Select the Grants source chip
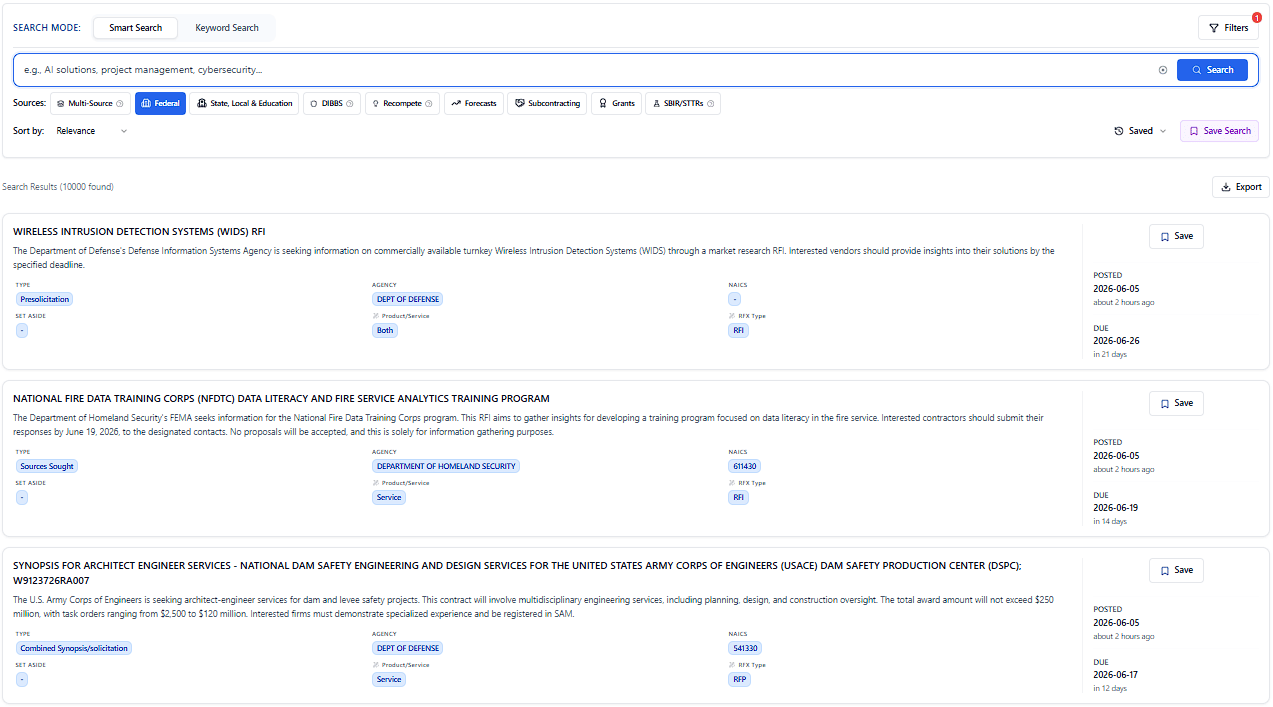 pyautogui.click(x=616, y=104)
